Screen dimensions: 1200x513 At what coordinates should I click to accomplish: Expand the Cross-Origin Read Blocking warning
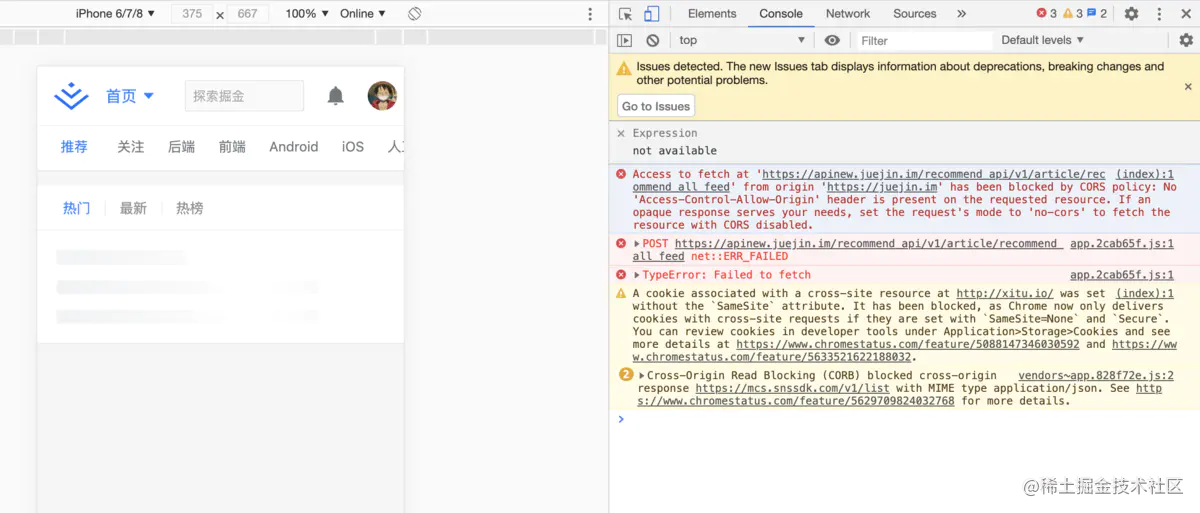641,376
